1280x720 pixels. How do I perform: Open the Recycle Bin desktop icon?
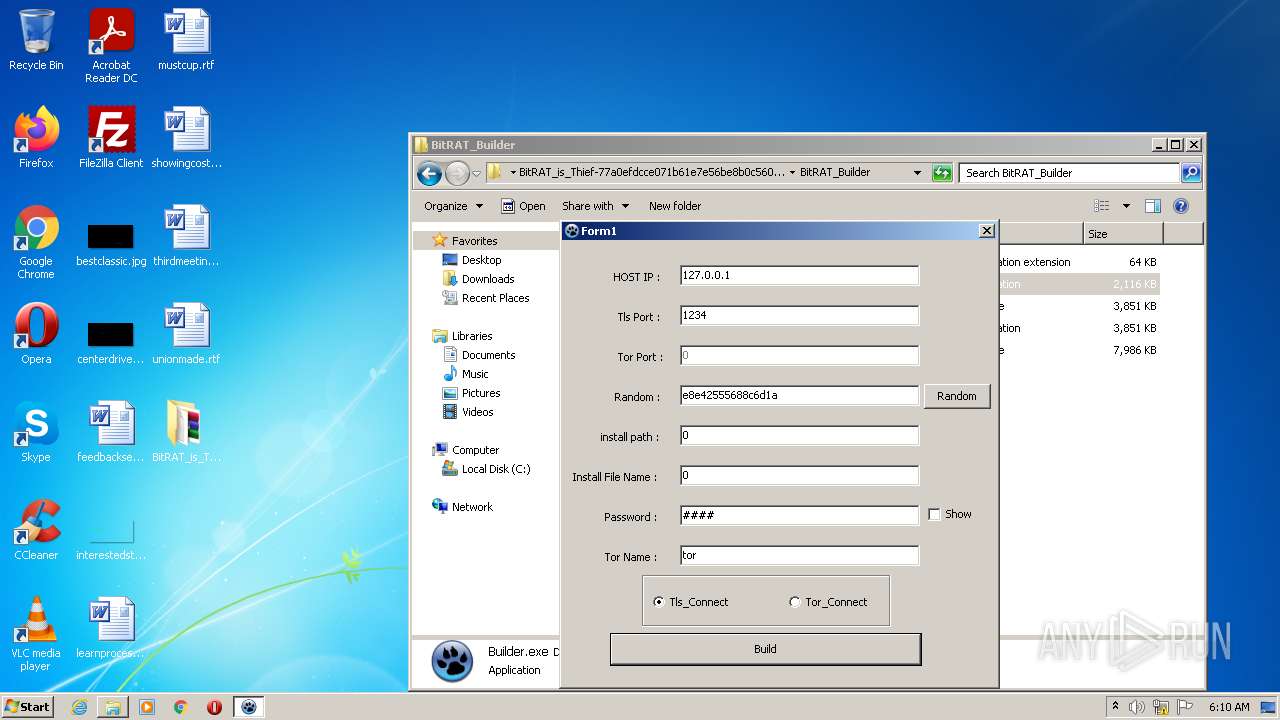(36, 40)
